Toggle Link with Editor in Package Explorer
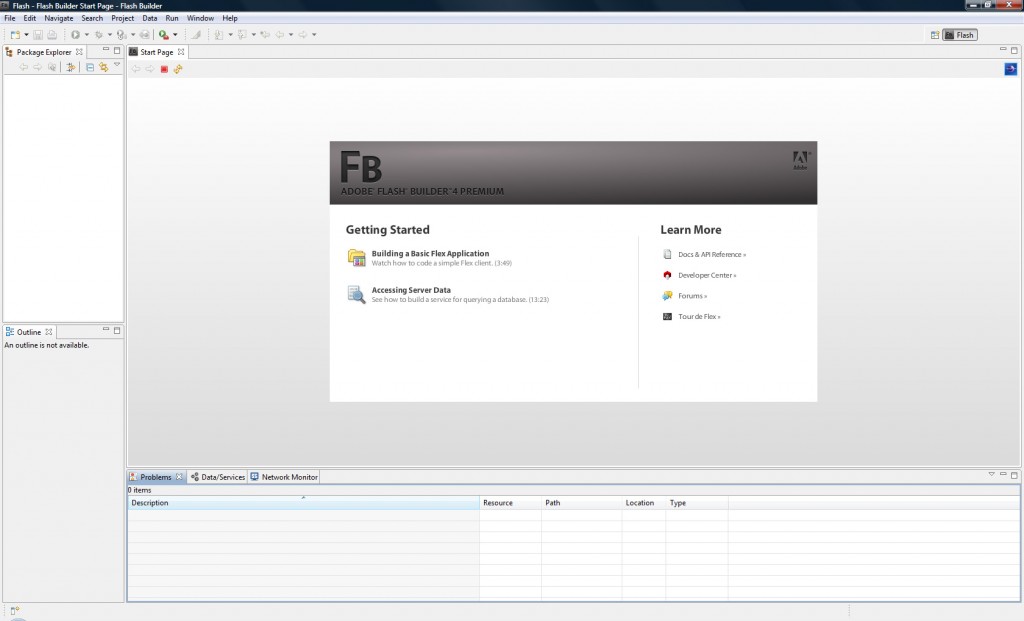This screenshot has width=1024, height=621. pyautogui.click(x=103, y=68)
